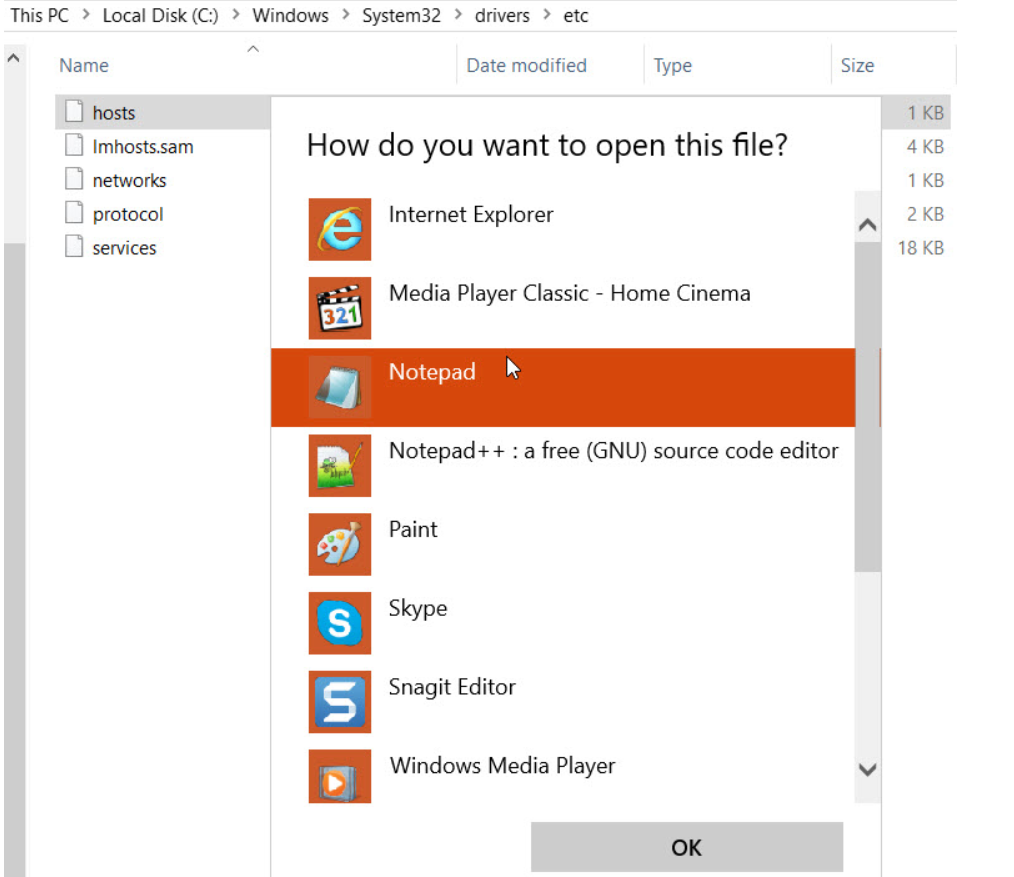This screenshot has width=1014, height=877.
Task: Select the Skype app icon
Action: tap(339, 623)
